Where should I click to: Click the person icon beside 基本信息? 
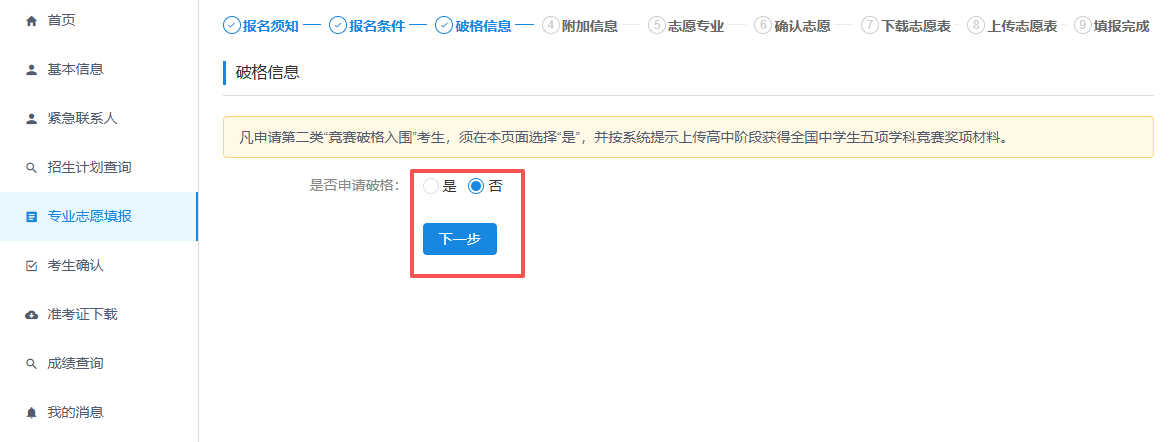click(x=31, y=69)
